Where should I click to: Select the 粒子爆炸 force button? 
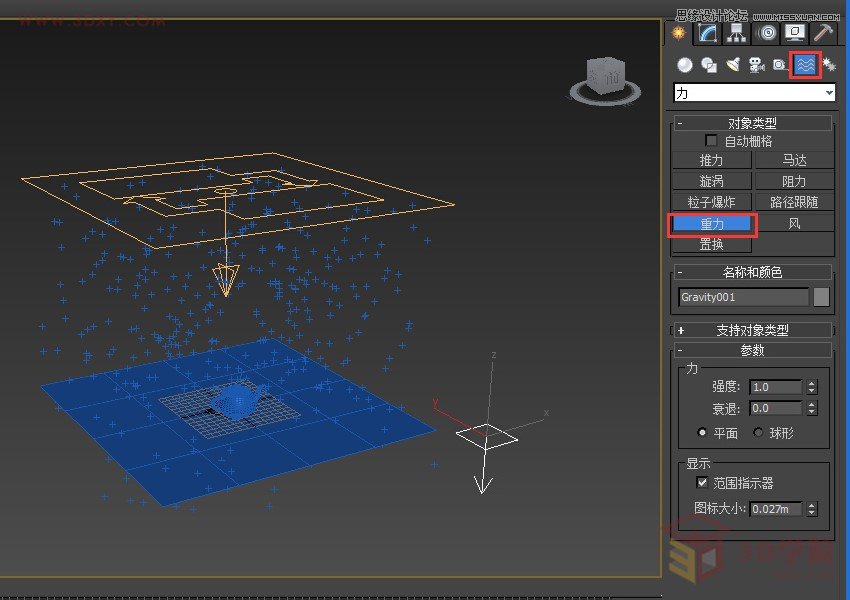tap(711, 201)
